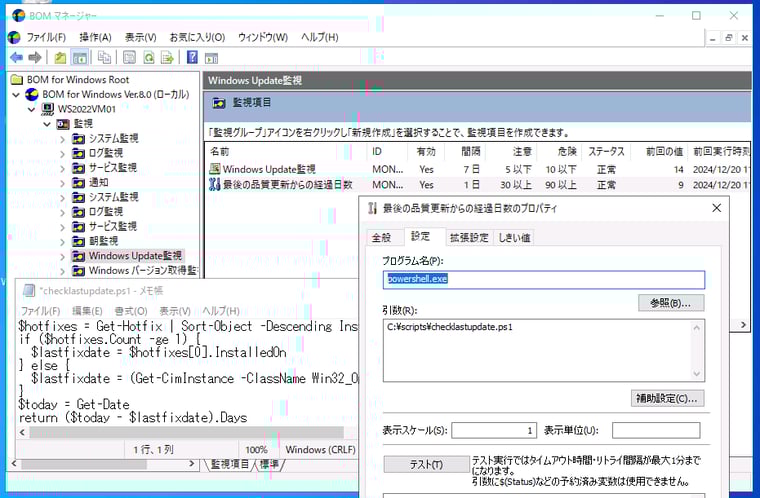Collapse the 監視 tree node
Image resolution: width=760 pixels, height=498 pixels.
[x=47, y=124]
